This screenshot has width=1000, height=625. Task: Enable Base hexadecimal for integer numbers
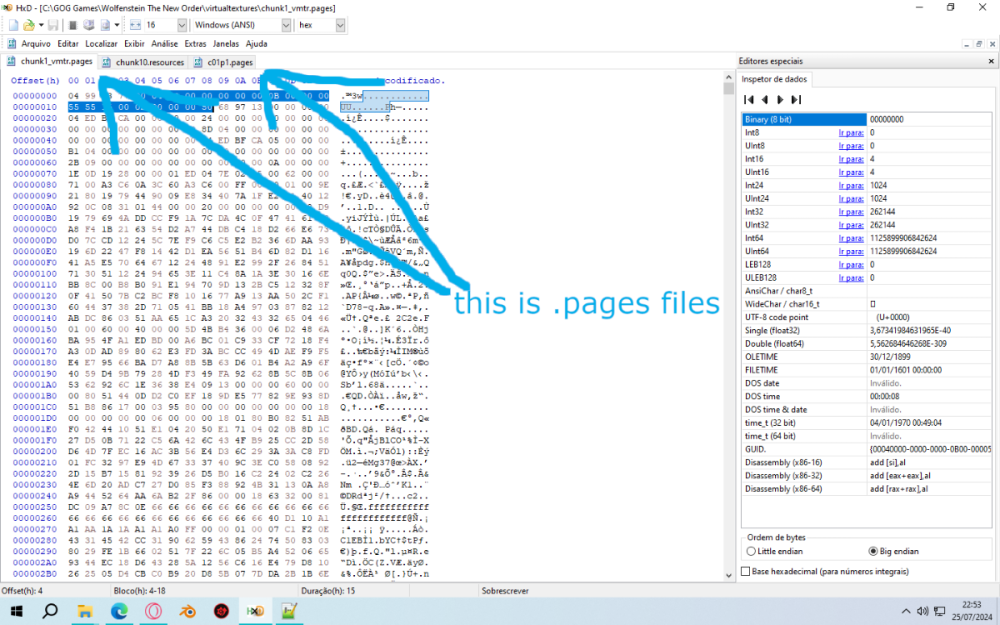click(745, 571)
